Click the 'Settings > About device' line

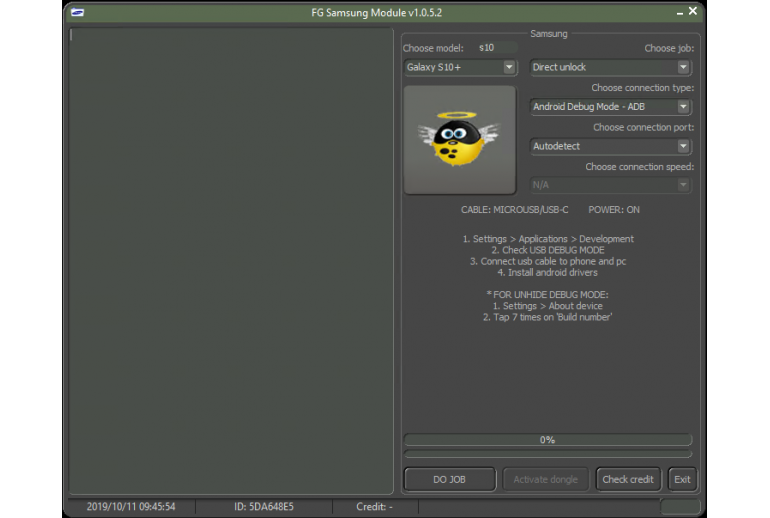[548, 306]
